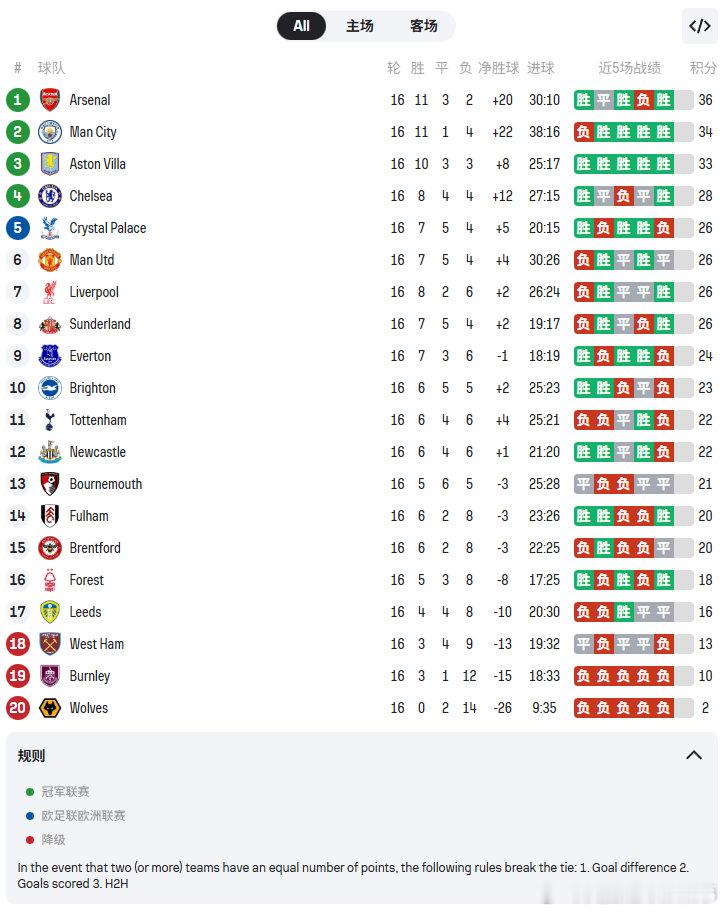Image resolution: width=725 pixels, height=912 pixels.
Task: Click the Chelsea team badge icon
Action: [x=50, y=196]
